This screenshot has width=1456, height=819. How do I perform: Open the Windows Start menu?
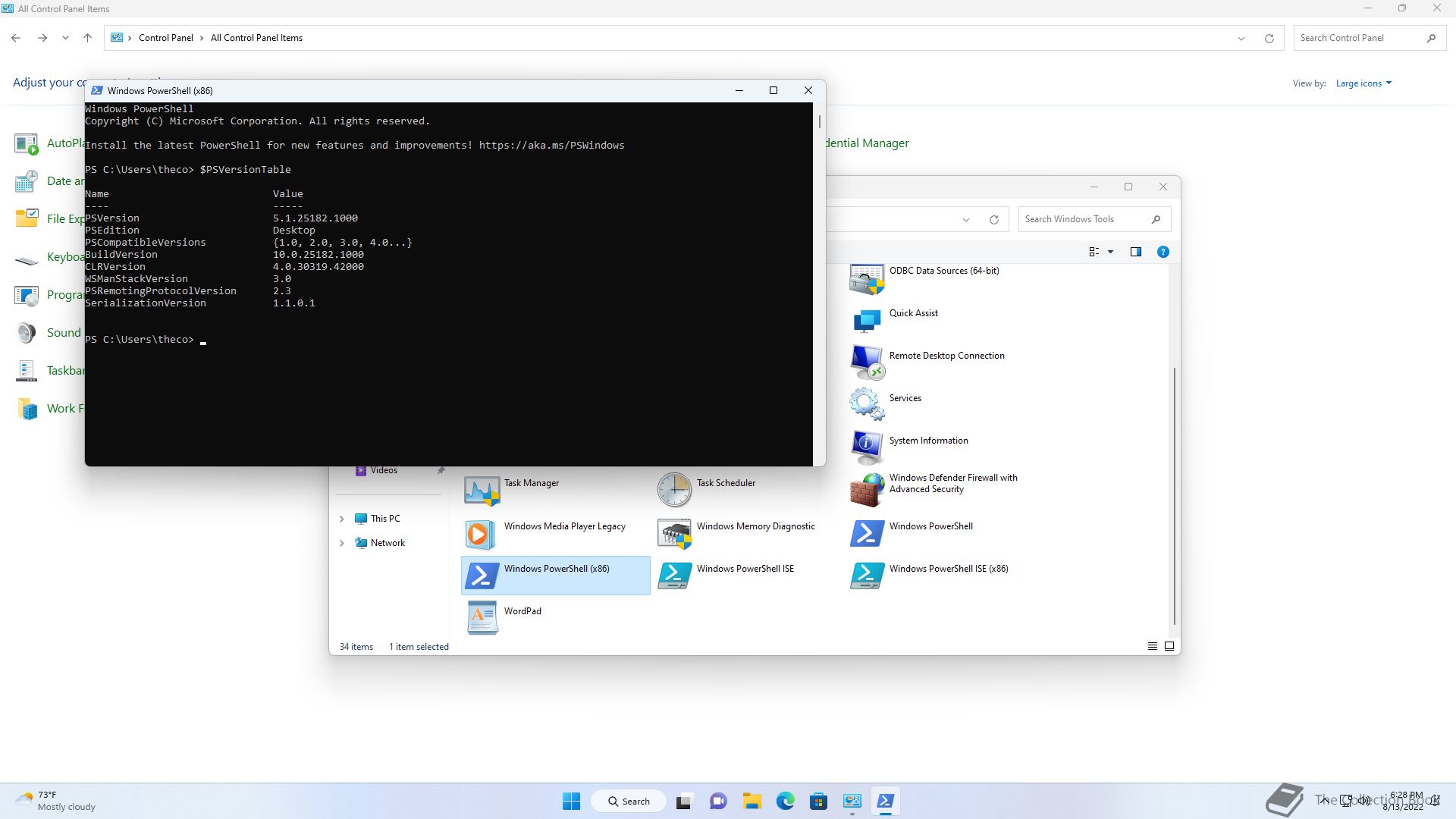point(571,801)
